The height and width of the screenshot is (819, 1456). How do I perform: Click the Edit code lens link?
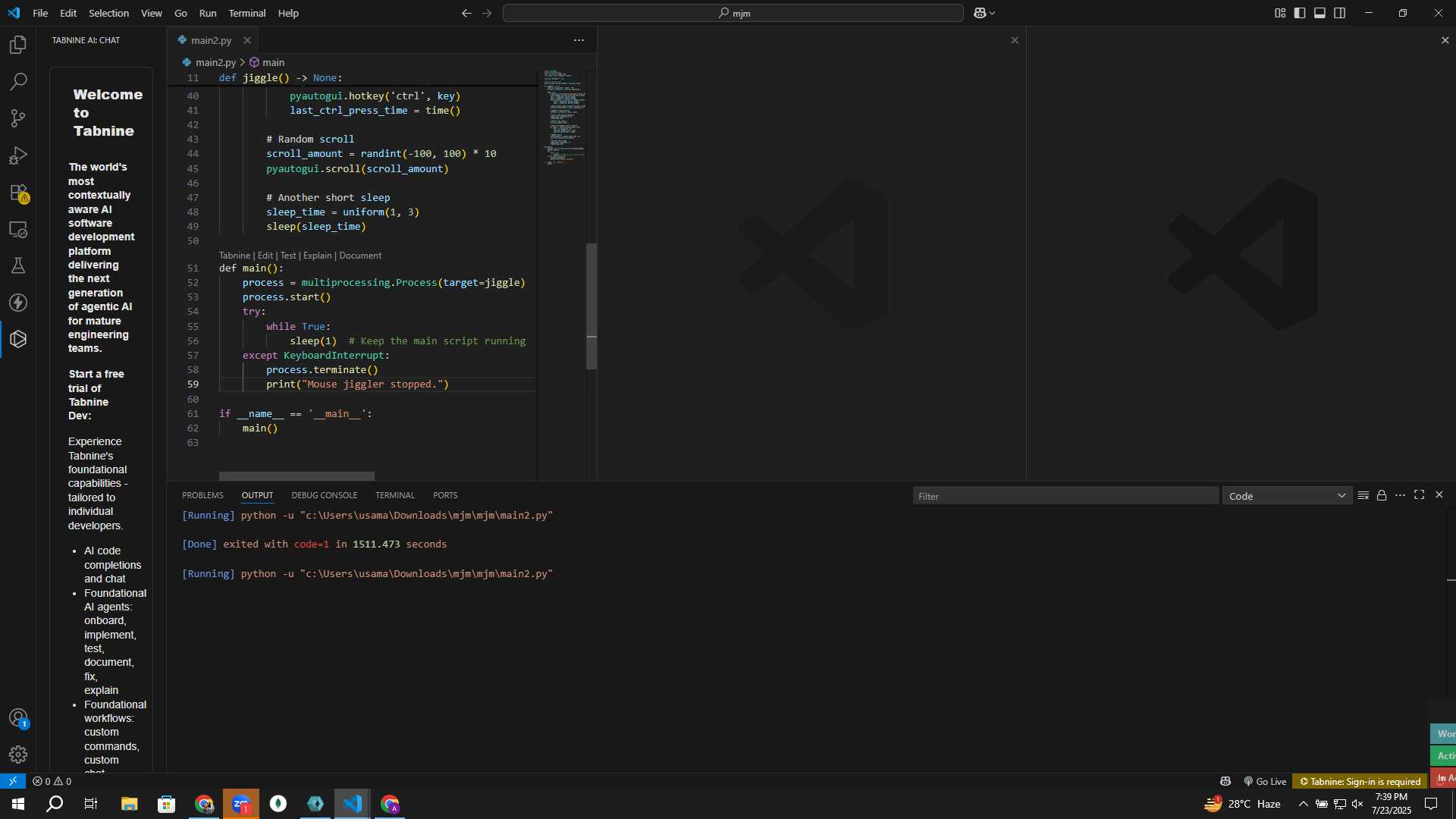pos(265,256)
